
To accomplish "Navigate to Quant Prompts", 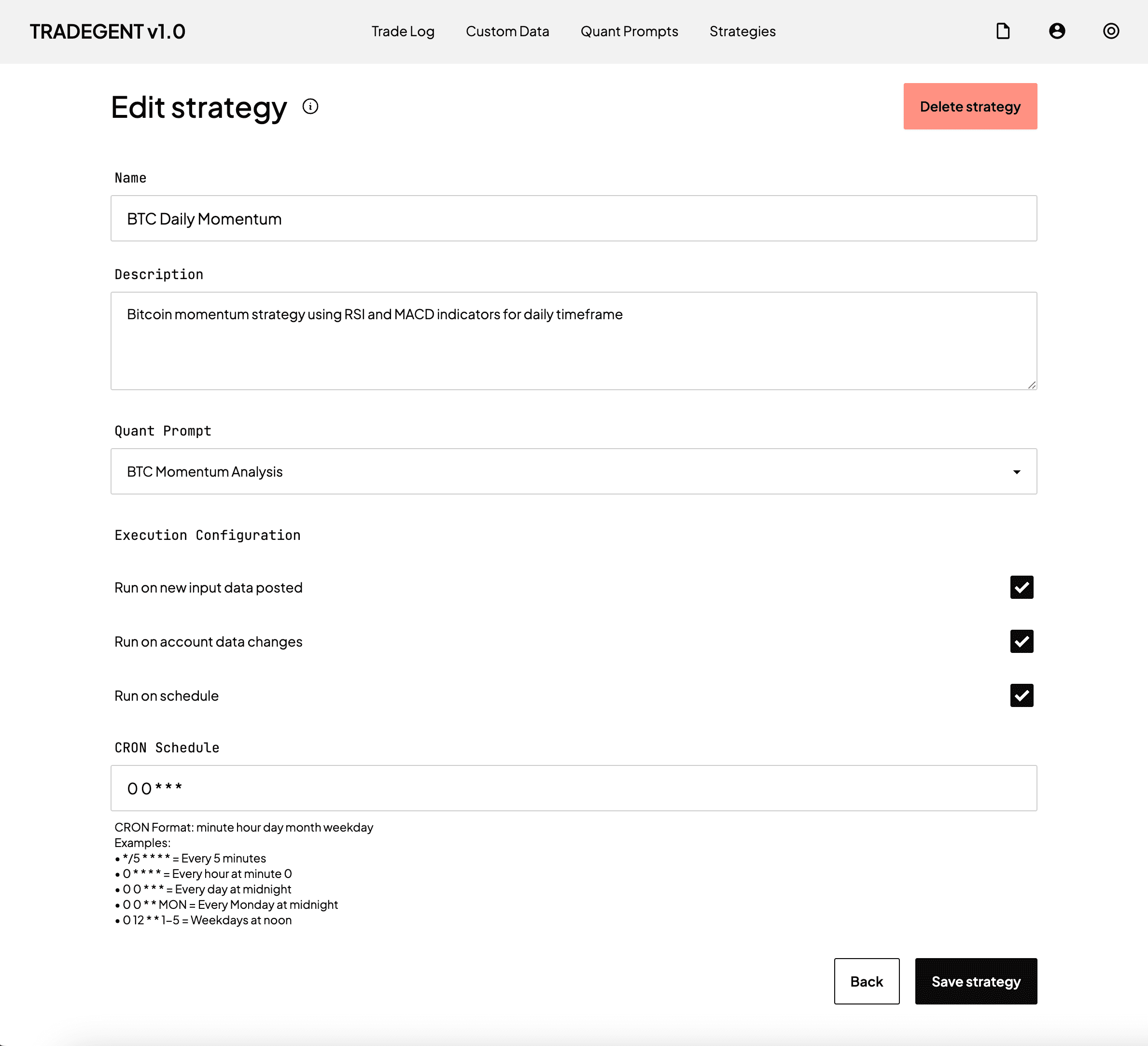I will 629,31.
